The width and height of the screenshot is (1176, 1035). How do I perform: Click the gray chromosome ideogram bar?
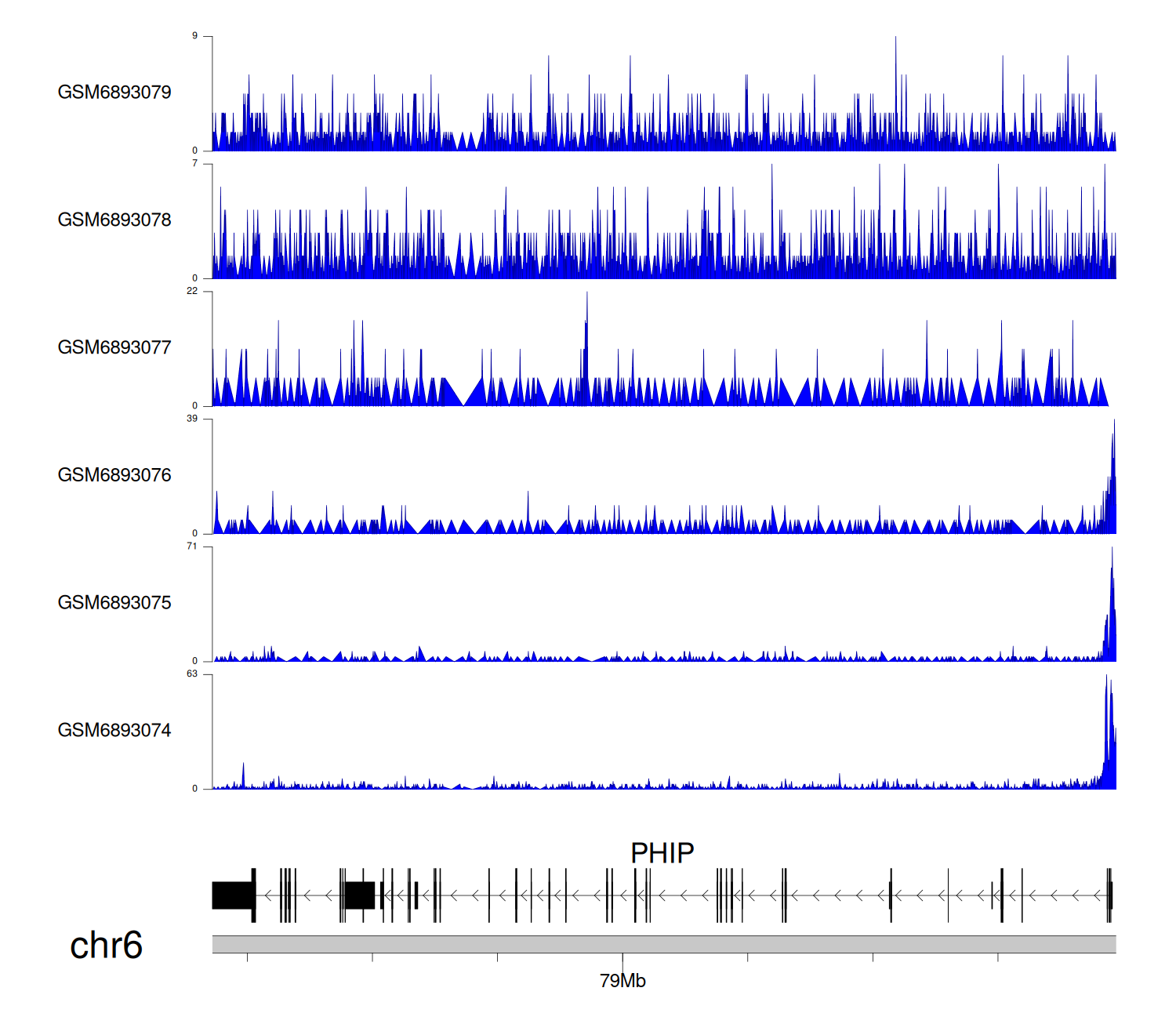point(663,944)
